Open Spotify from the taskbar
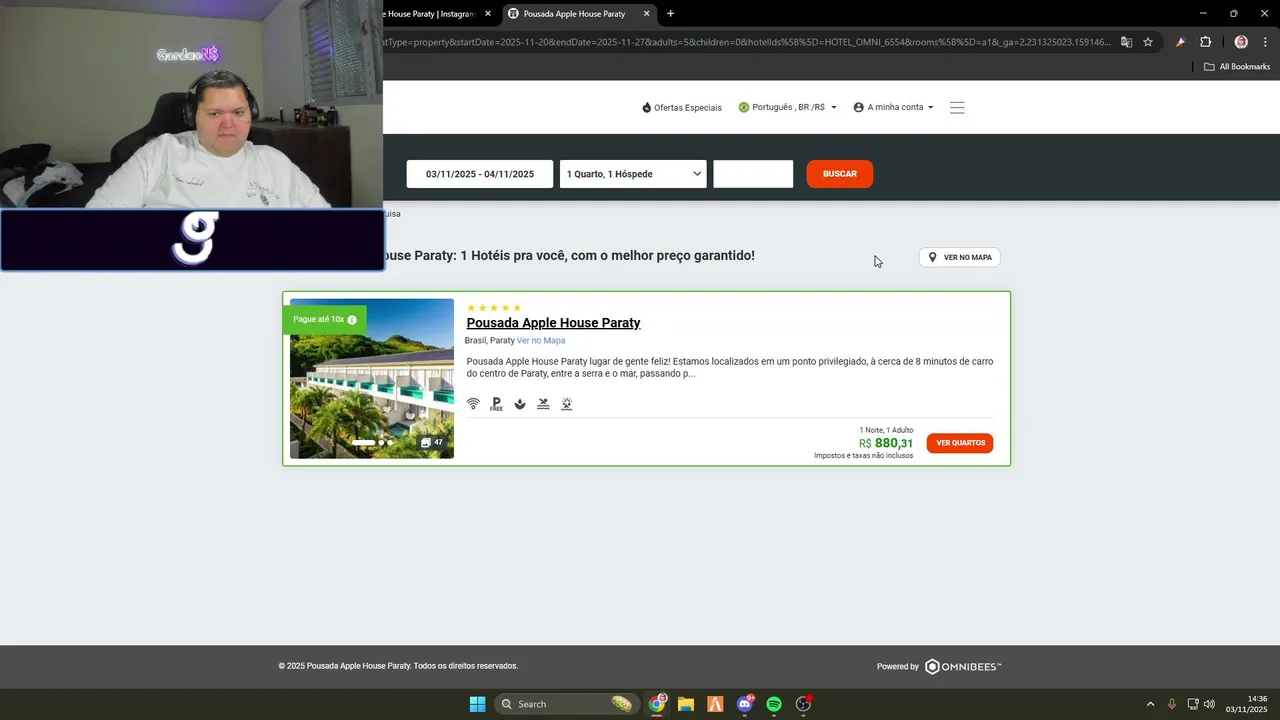This screenshot has width=1280, height=720. click(x=774, y=704)
